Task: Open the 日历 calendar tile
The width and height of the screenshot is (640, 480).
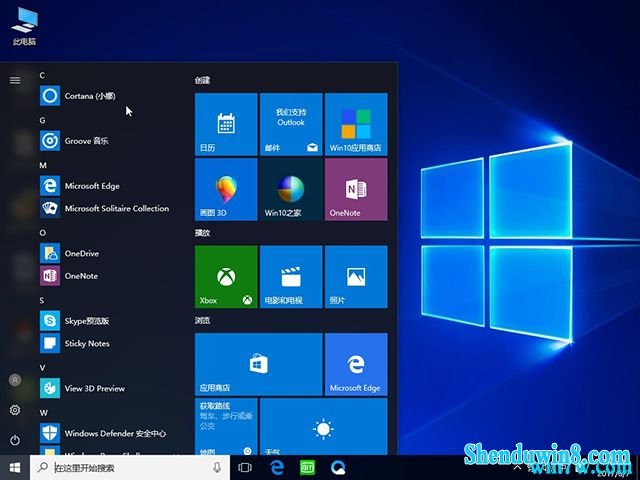Action: pyautogui.click(x=226, y=124)
